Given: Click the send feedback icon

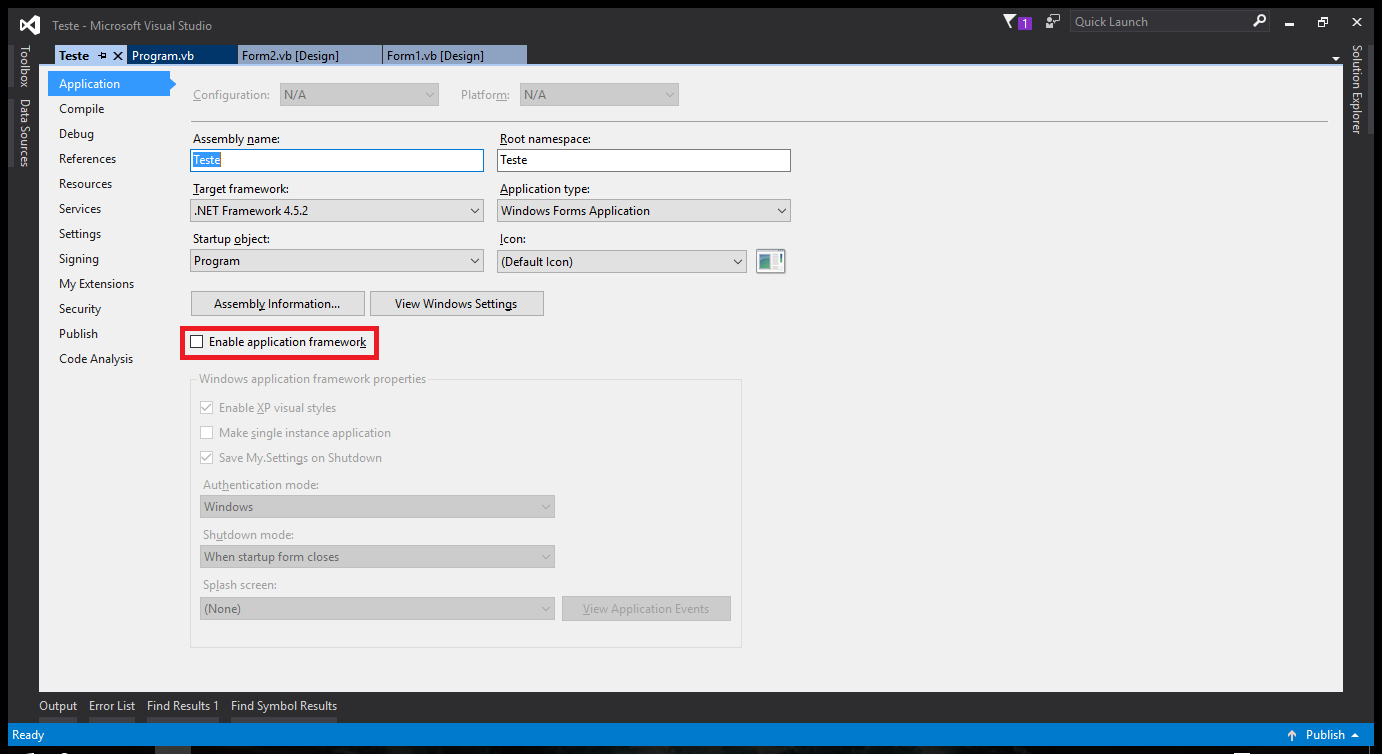Looking at the screenshot, I should pyautogui.click(x=1053, y=21).
